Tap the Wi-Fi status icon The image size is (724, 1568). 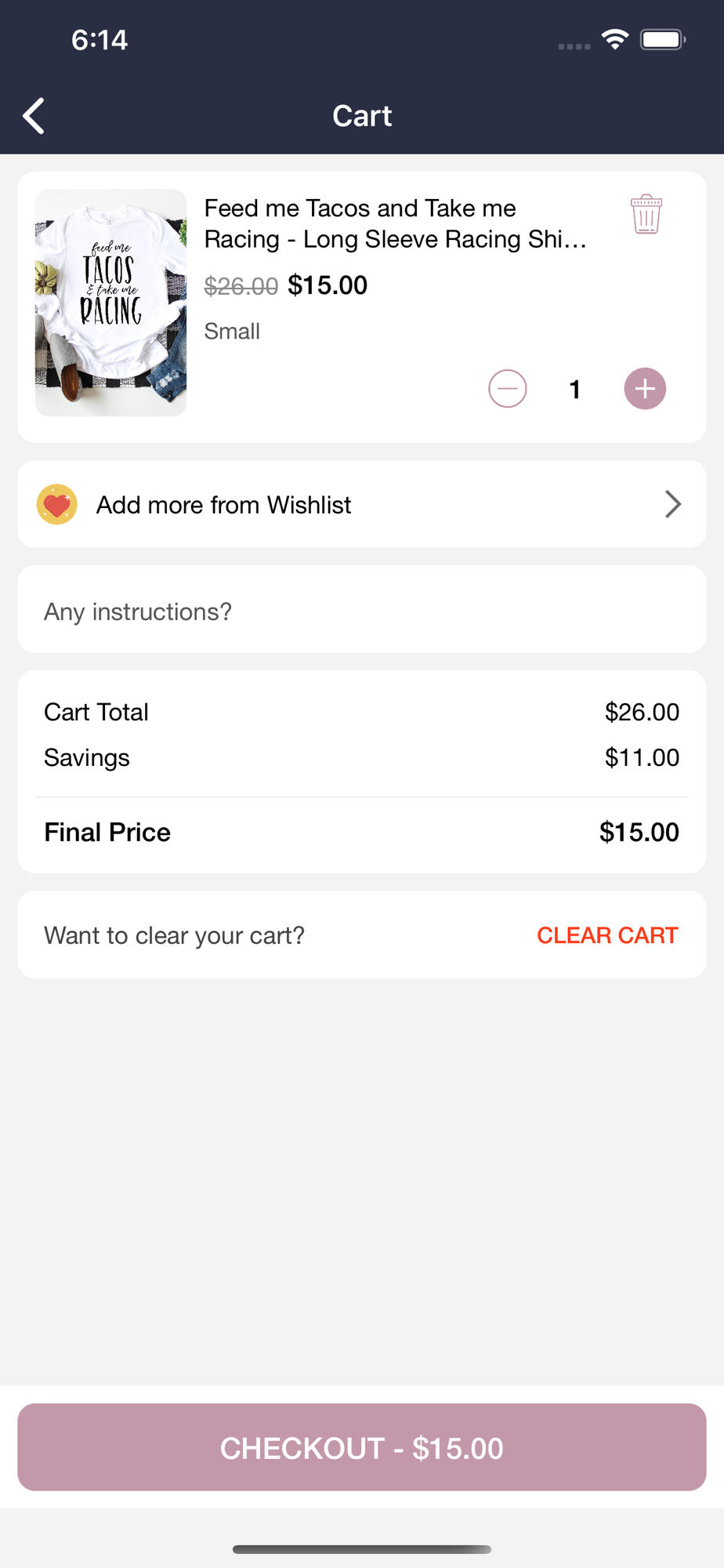click(615, 39)
